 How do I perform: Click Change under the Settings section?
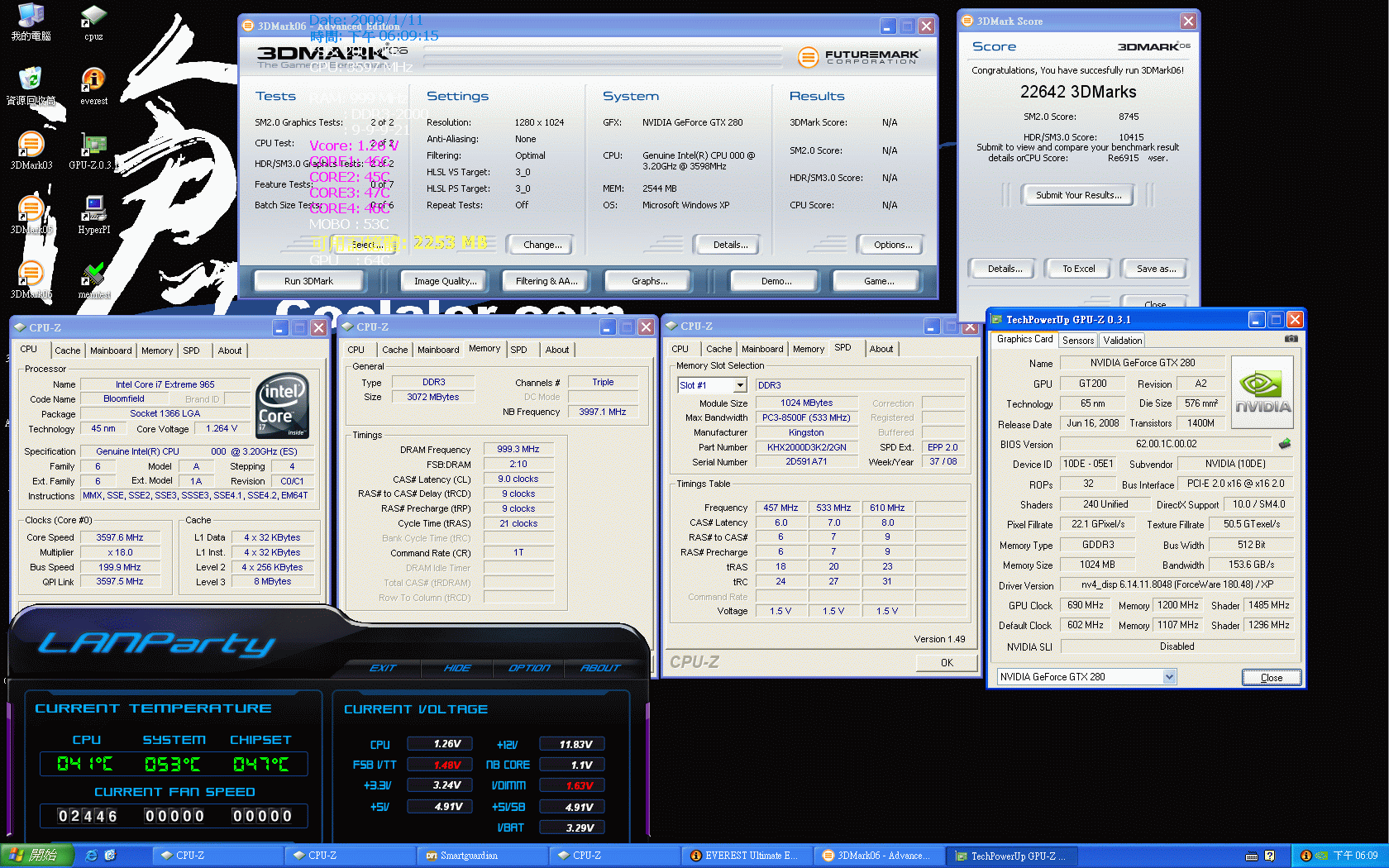pos(542,245)
